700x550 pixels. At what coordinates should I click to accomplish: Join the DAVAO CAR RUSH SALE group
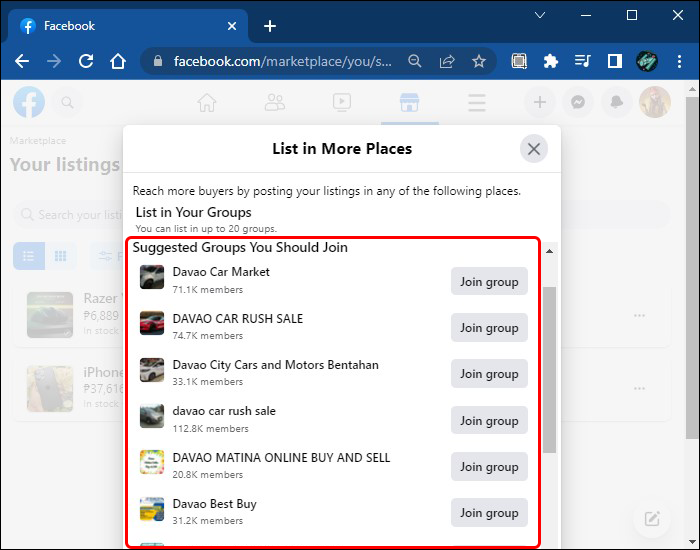(x=489, y=328)
